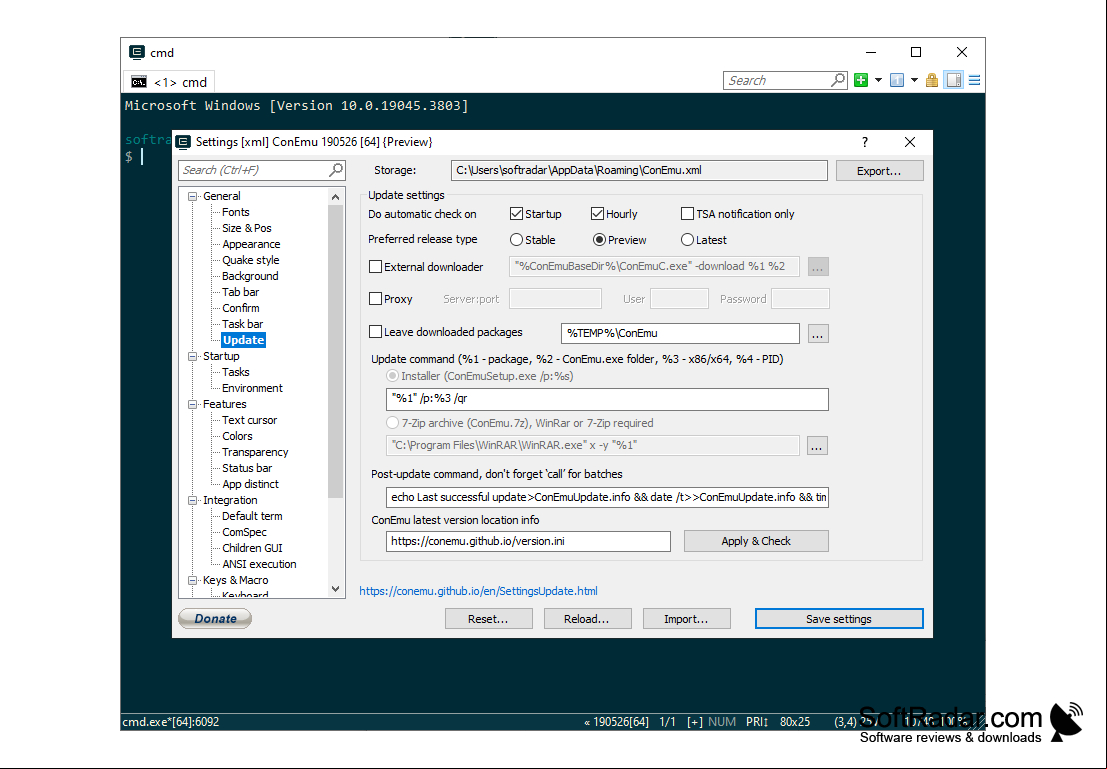This screenshot has width=1107, height=769.
Task: Select the Latest release type
Action: 687,240
